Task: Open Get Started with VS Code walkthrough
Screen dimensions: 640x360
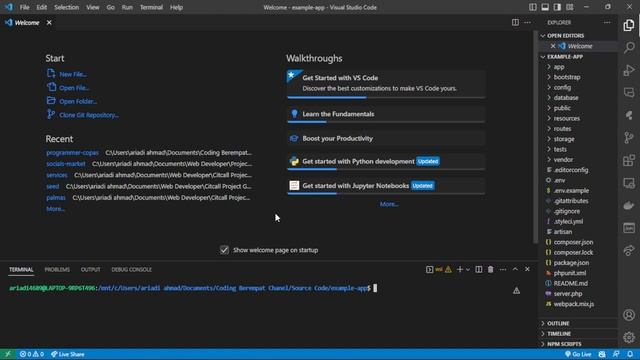Action: 386,84
